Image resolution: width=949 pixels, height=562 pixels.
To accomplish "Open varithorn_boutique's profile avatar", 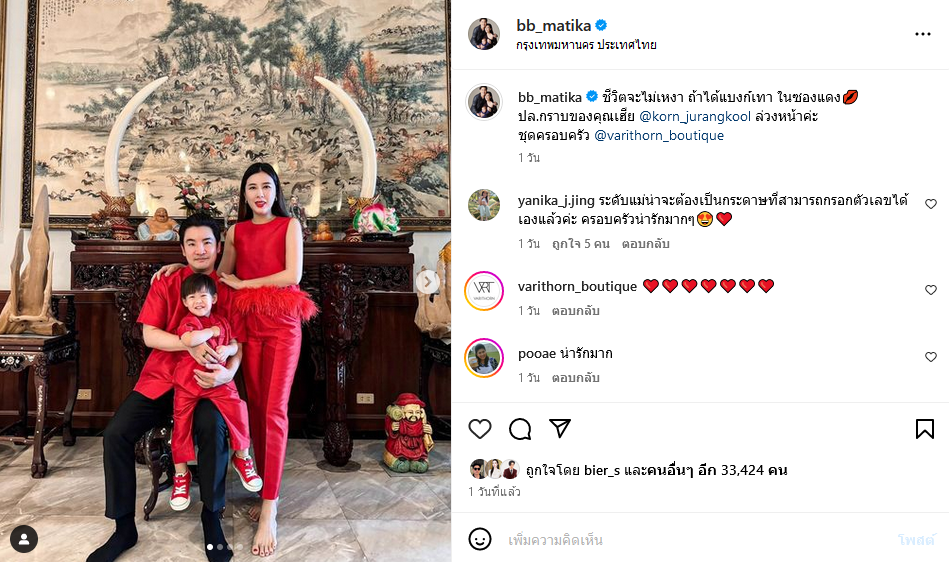I will (x=484, y=291).
